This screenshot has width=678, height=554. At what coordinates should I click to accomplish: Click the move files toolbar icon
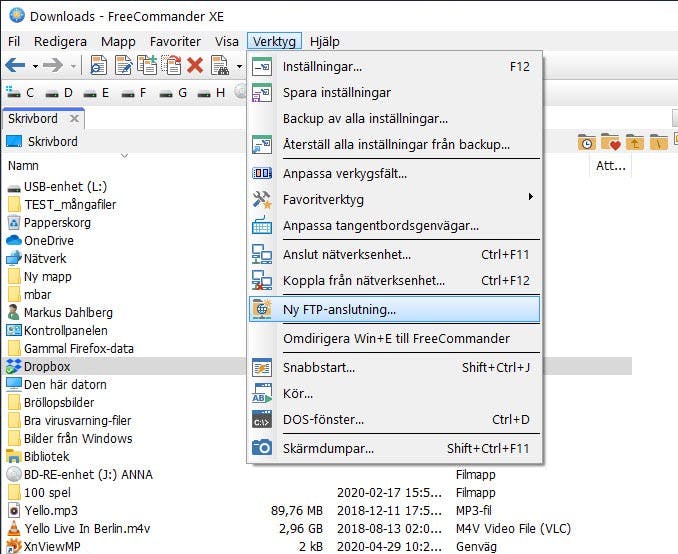(x=171, y=65)
